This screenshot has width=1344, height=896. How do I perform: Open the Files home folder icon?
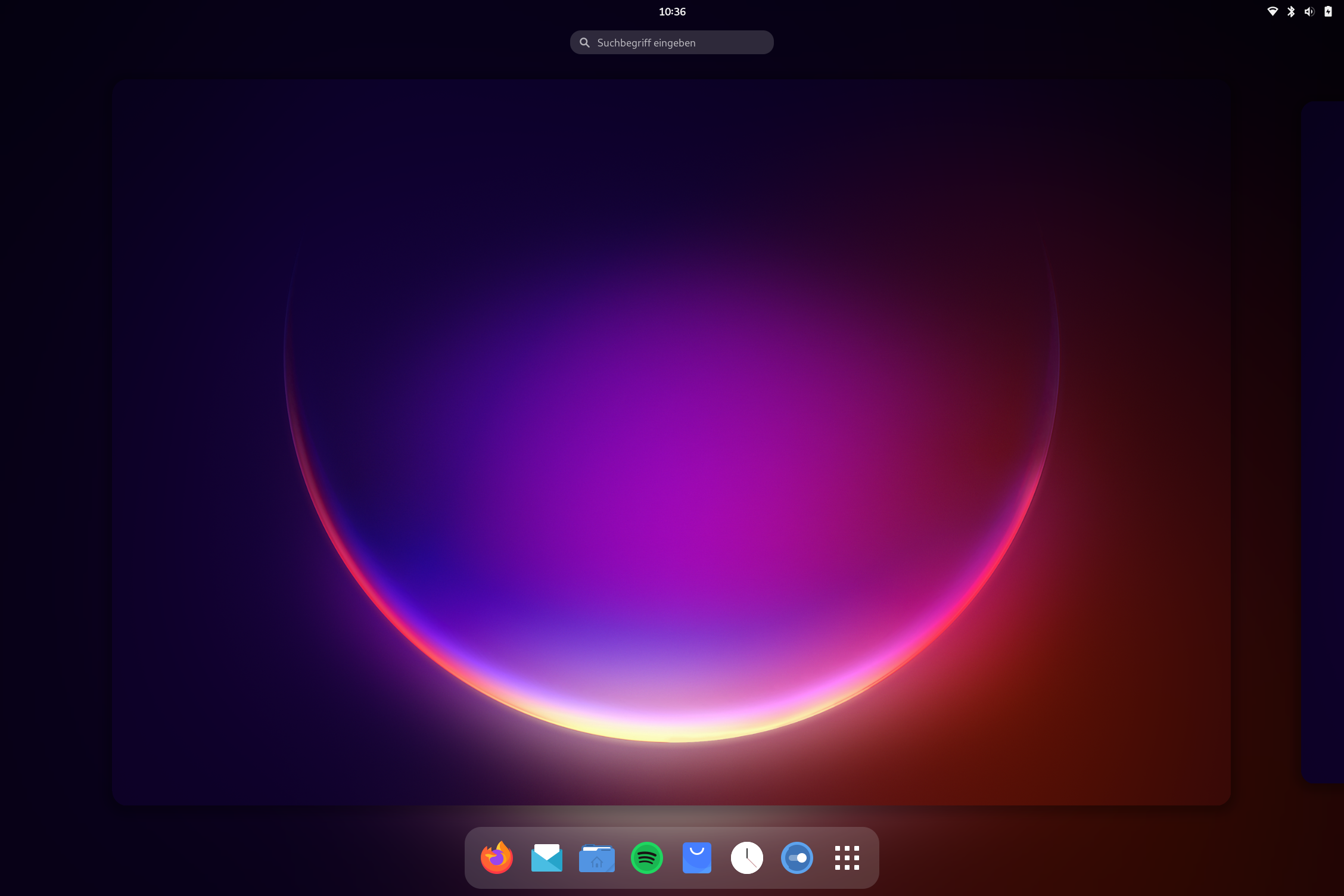tap(596, 858)
